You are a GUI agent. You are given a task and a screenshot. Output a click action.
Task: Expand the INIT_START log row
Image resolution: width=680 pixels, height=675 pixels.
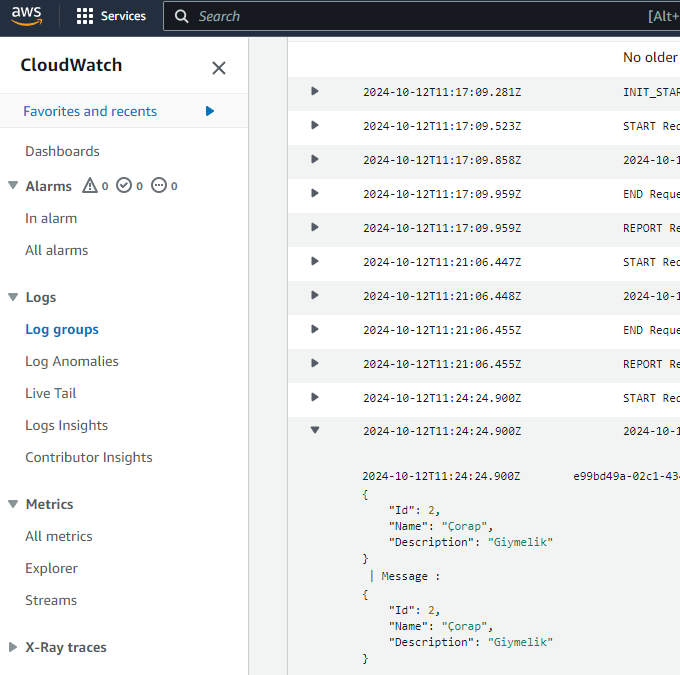coord(314,91)
